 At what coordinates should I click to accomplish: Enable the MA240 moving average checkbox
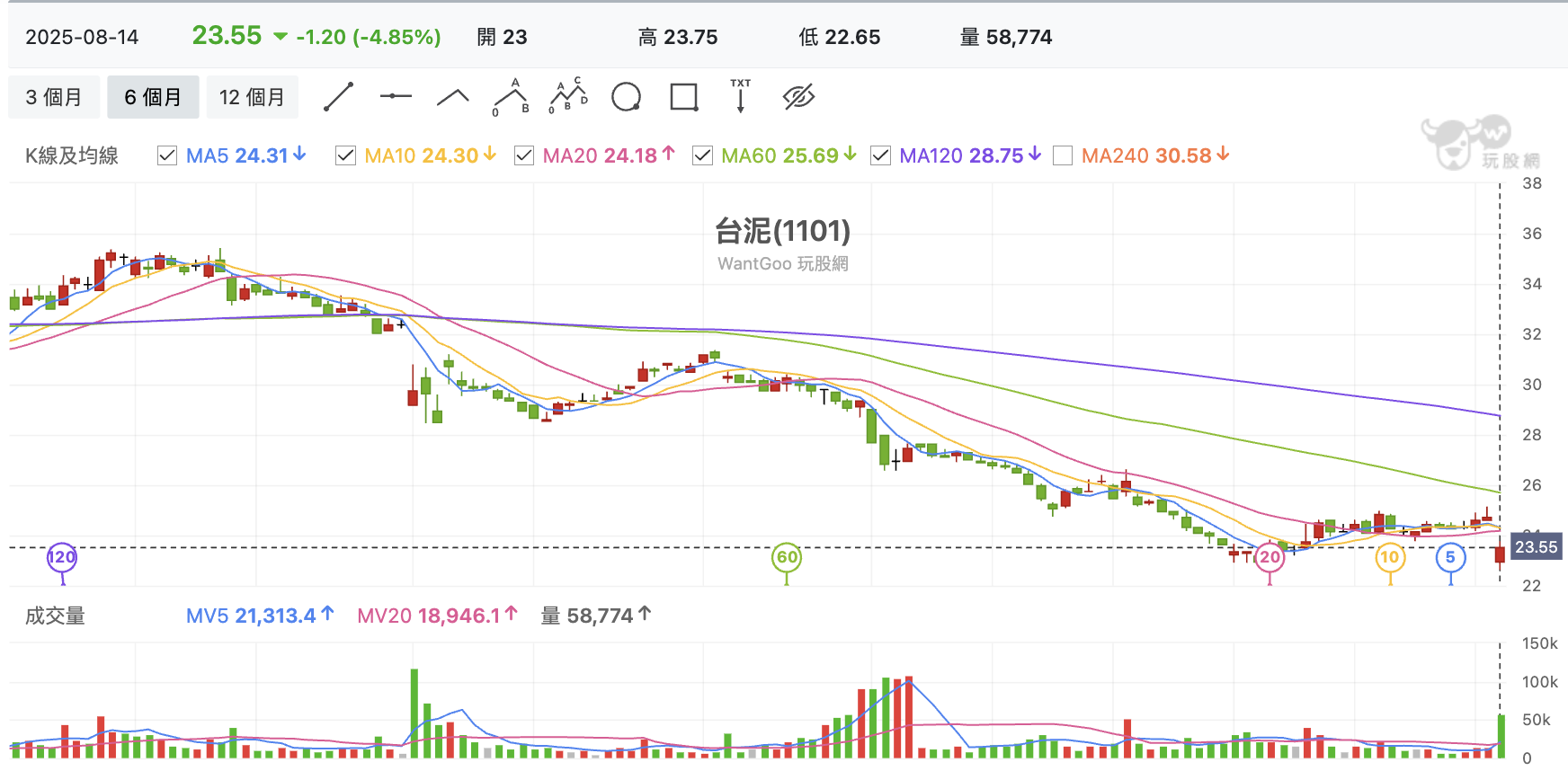pos(1063,155)
